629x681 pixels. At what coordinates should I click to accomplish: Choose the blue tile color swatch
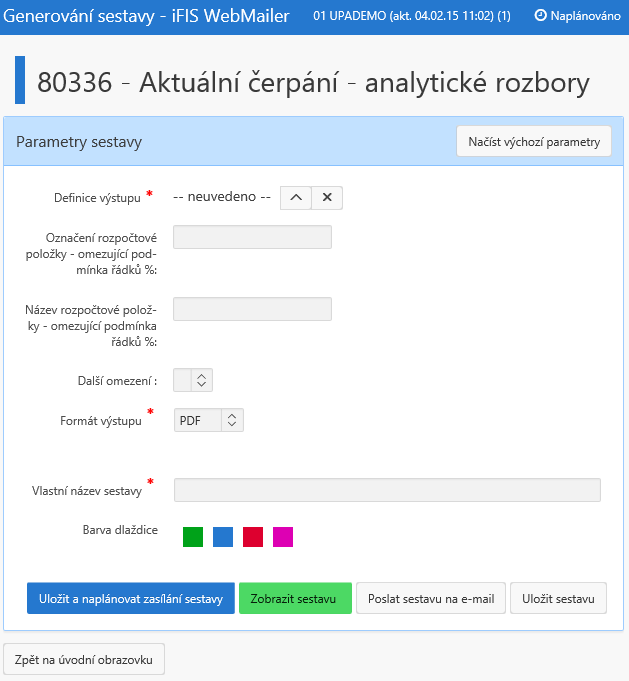tap(223, 537)
